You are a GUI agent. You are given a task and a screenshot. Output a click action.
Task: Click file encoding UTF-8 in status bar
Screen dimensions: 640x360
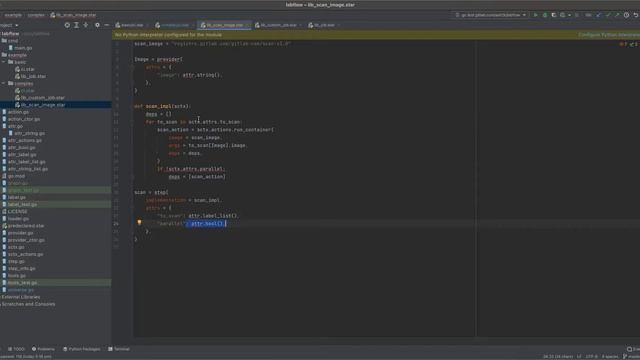[x=591, y=357]
